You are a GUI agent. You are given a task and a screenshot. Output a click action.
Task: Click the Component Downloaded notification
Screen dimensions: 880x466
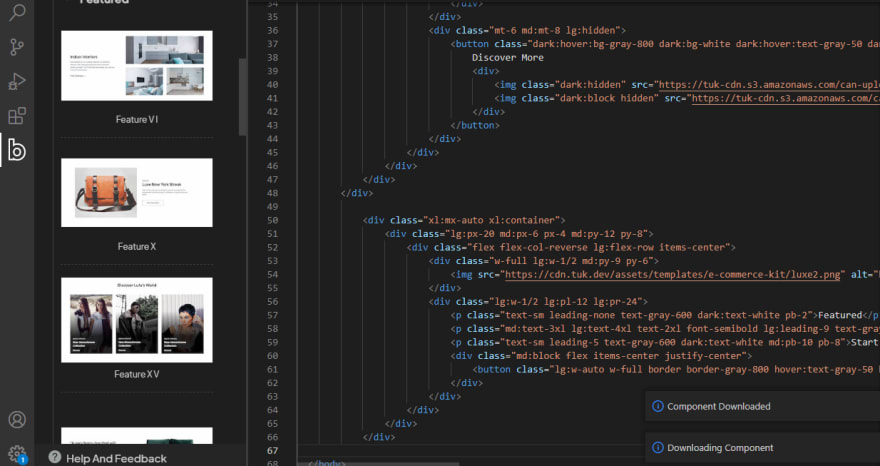[x=762, y=406]
